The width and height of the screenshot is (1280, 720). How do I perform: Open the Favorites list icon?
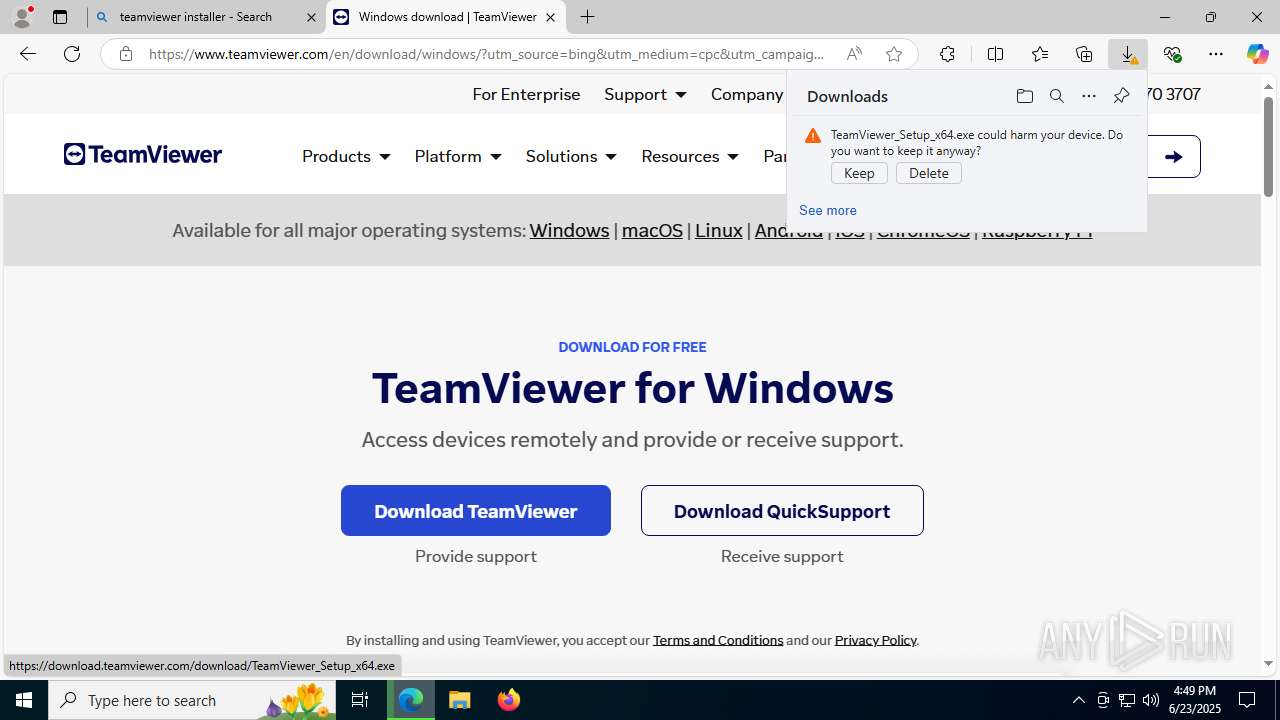click(x=1040, y=54)
